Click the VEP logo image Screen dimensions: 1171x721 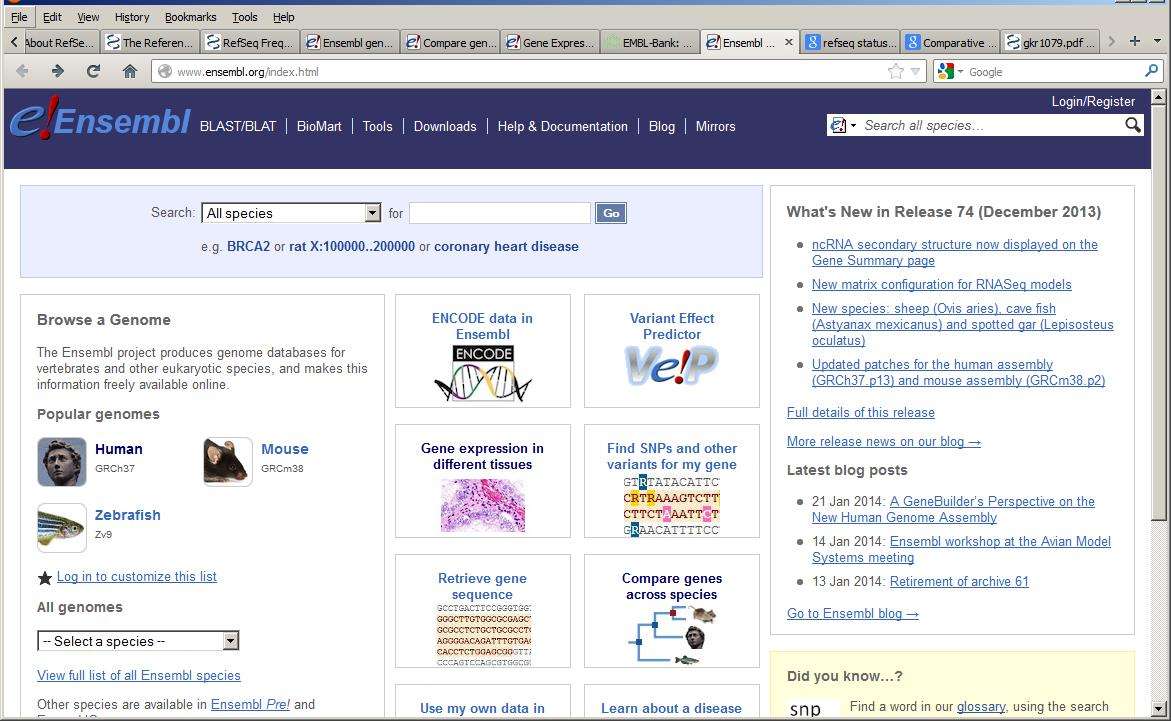click(x=671, y=366)
